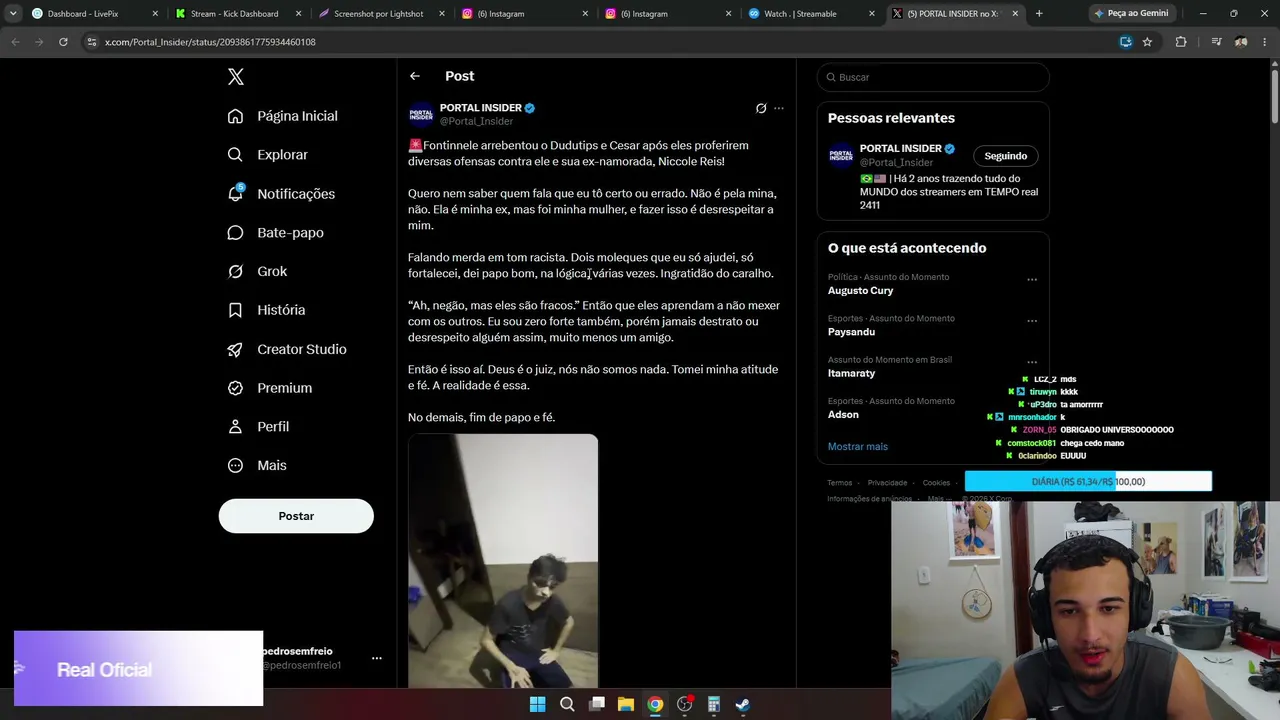Click the Seguindo button for PORTAL INSIDER

click(x=1005, y=156)
